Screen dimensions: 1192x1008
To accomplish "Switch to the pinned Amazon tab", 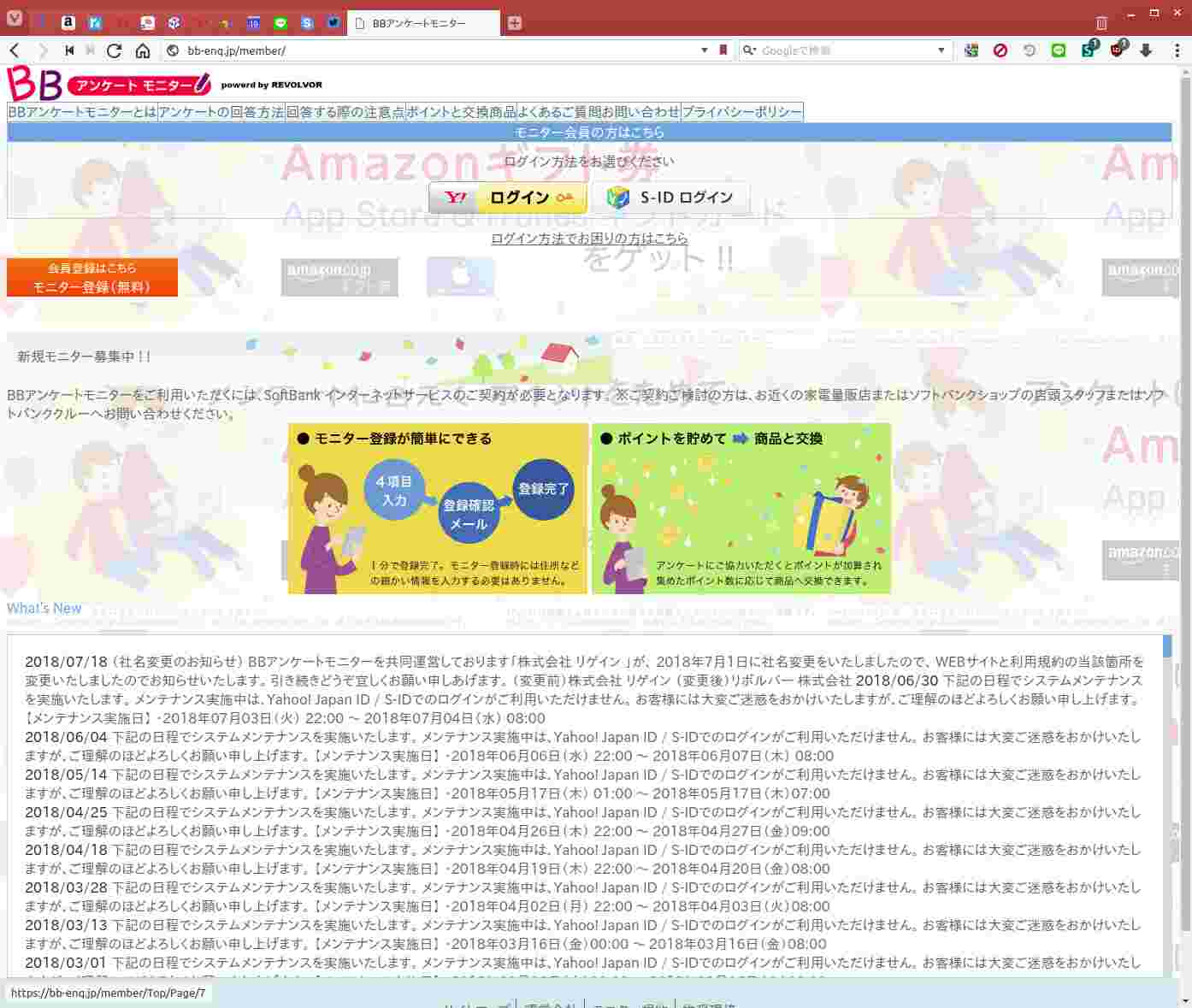I will [x=68, y=23].
